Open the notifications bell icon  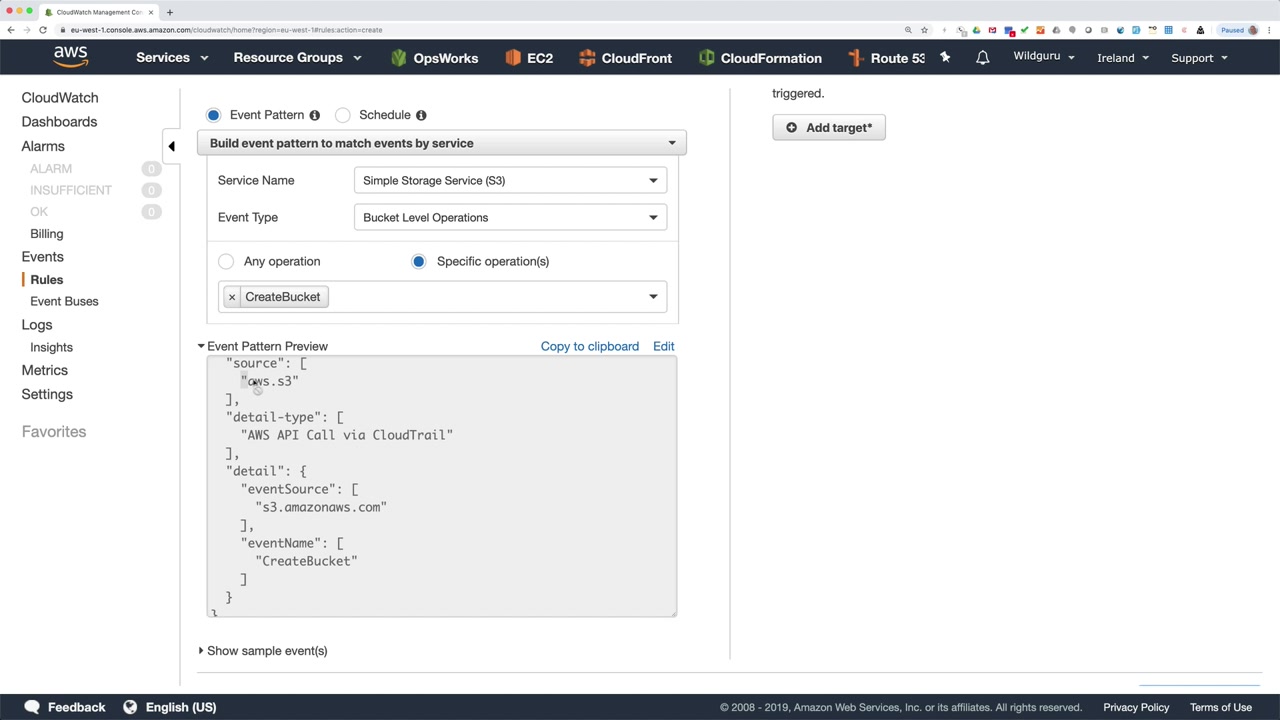point(982,58)
